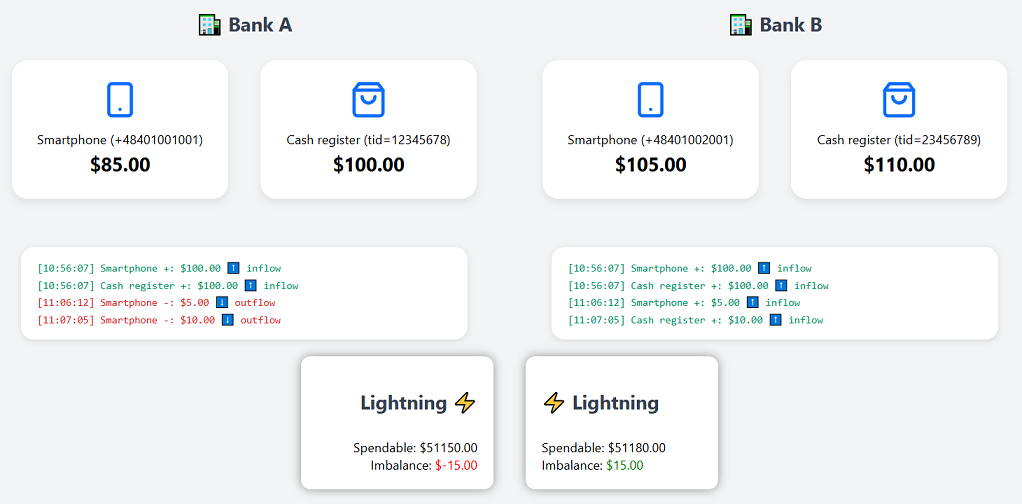
Task: Click lightning bolt icon in left Lightning card
Action: [465, 403]
